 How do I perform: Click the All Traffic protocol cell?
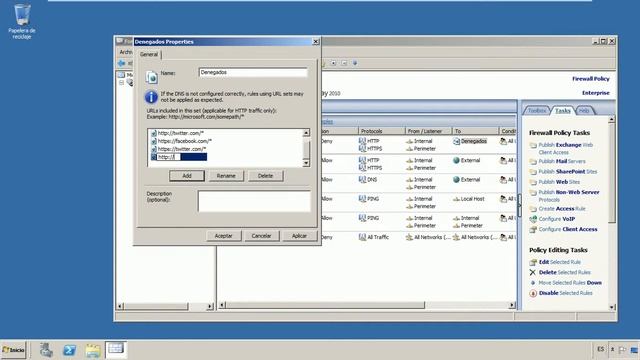[x=373, y=237]
